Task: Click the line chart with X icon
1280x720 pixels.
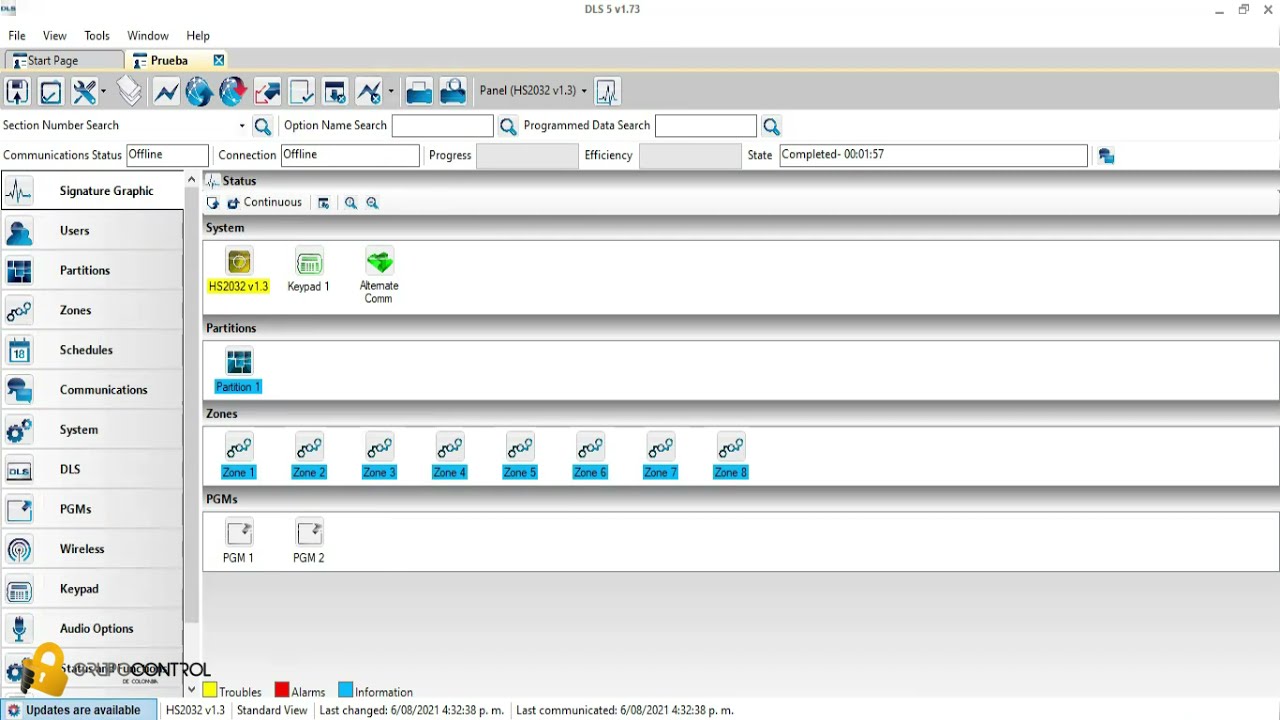Action: click(x=369, y=92)
